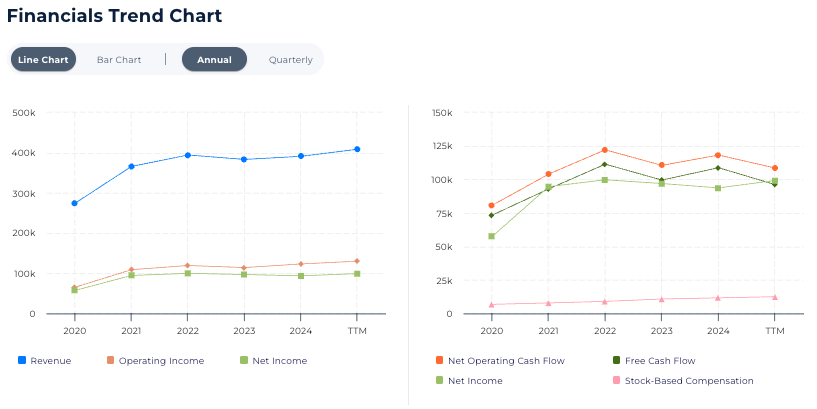Click the Free Cash Flow 2020 diamond marker
The width and height of the screenshot is (817, 409).
click(x=491, y=215)
